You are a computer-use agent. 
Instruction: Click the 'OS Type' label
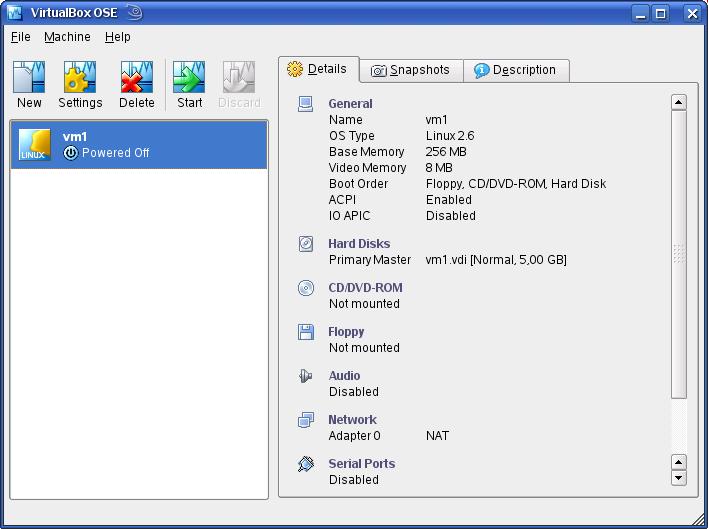[x=352, y=136]
